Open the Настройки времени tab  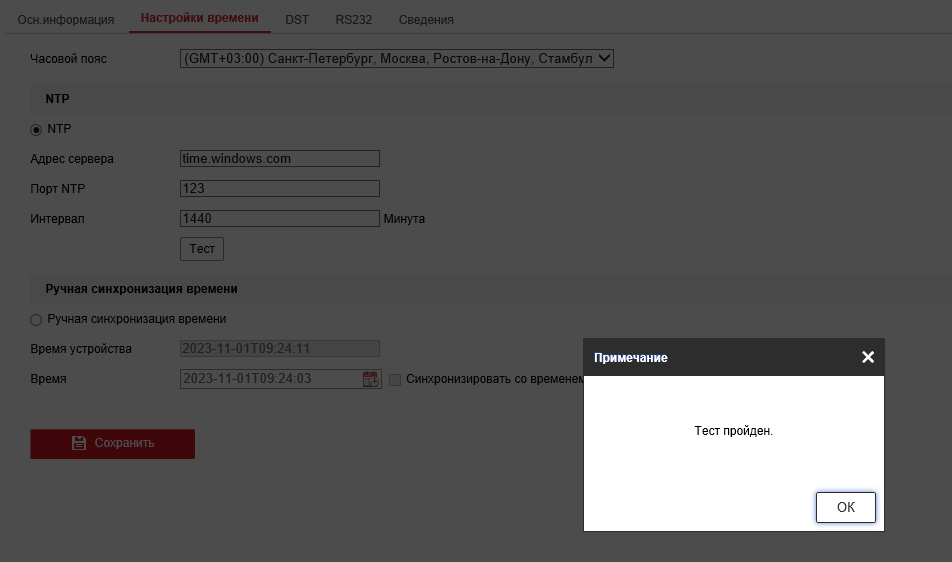pos(200,18)
